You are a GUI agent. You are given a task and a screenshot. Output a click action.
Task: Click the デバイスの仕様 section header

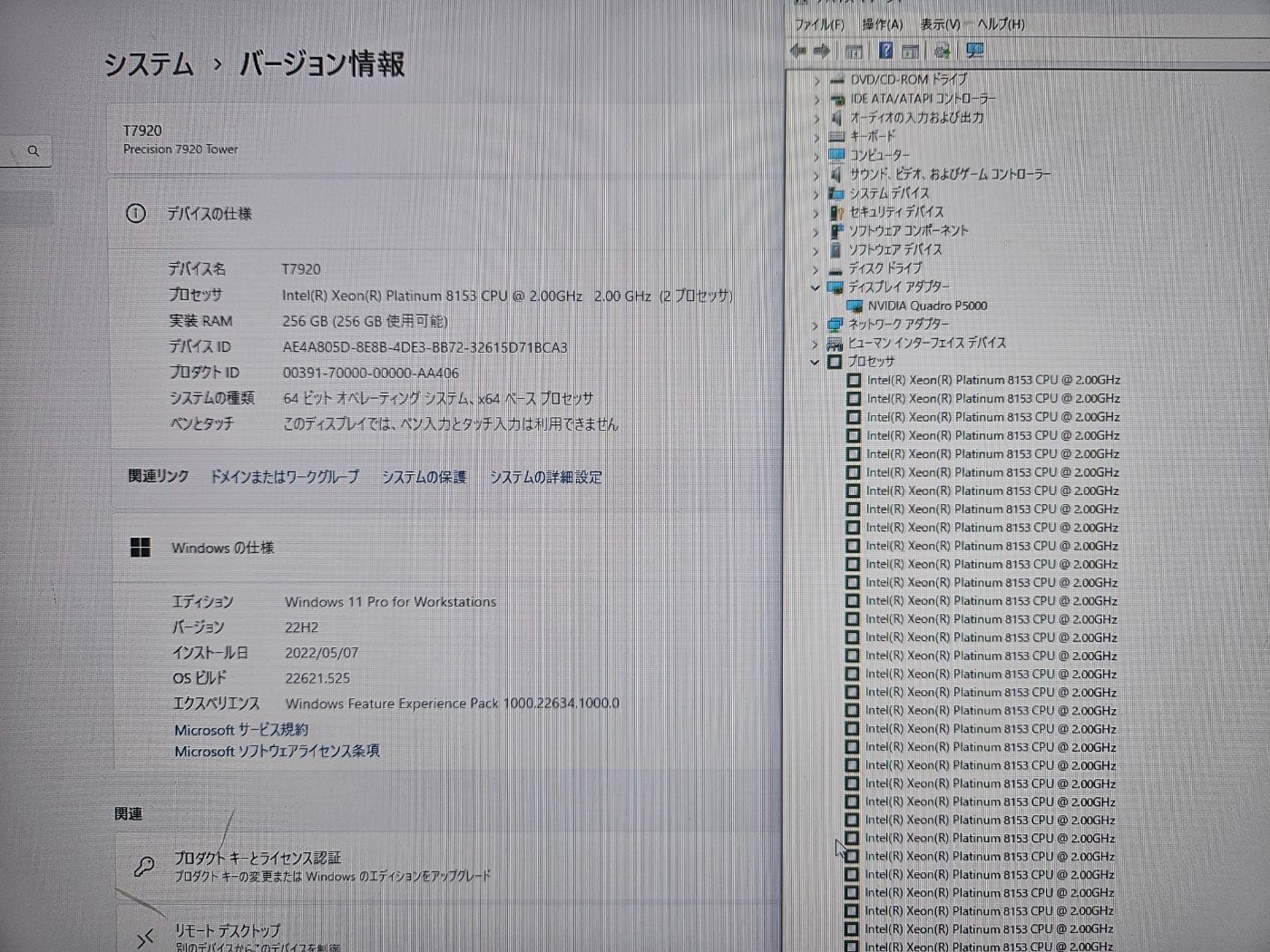tap(210, 214)
